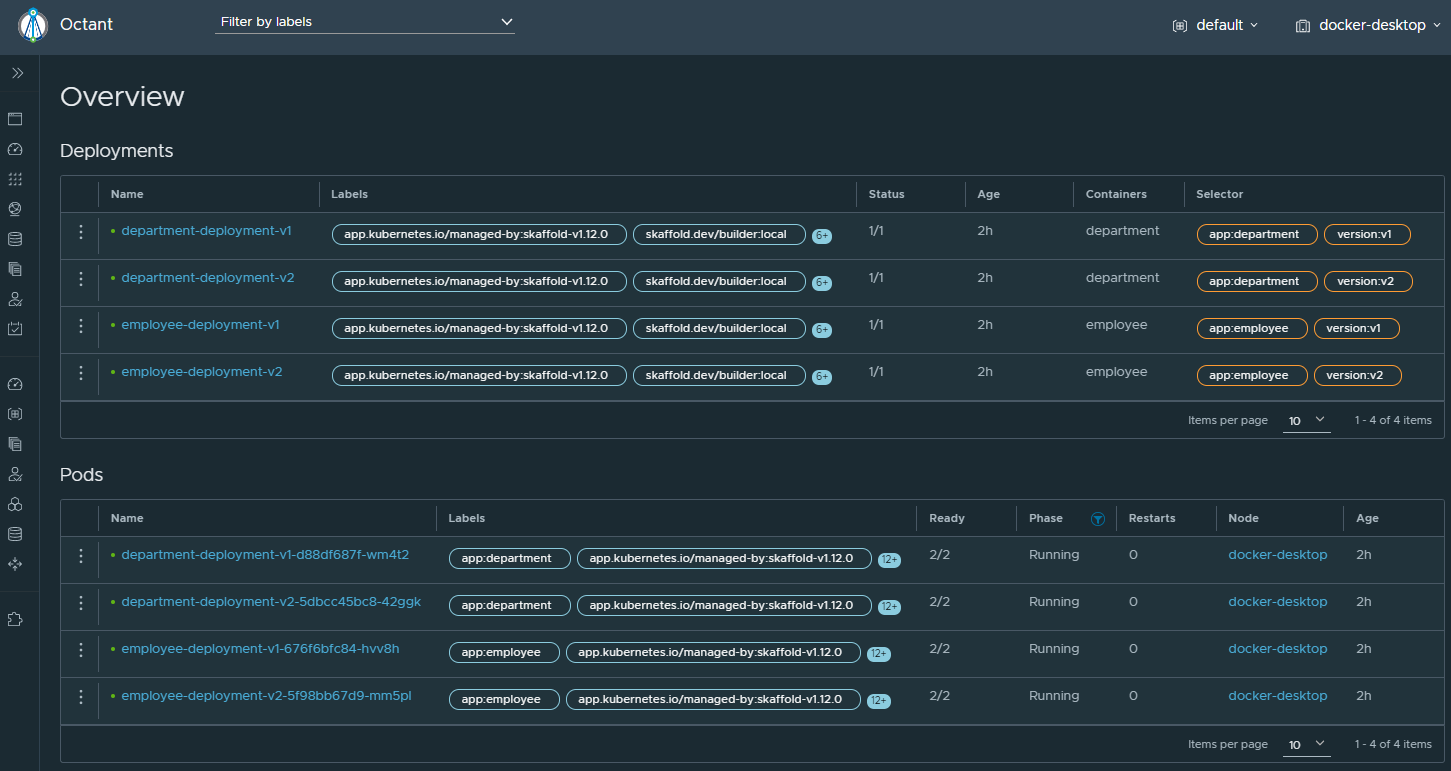Open the Filter by labels dropdown

365,22
